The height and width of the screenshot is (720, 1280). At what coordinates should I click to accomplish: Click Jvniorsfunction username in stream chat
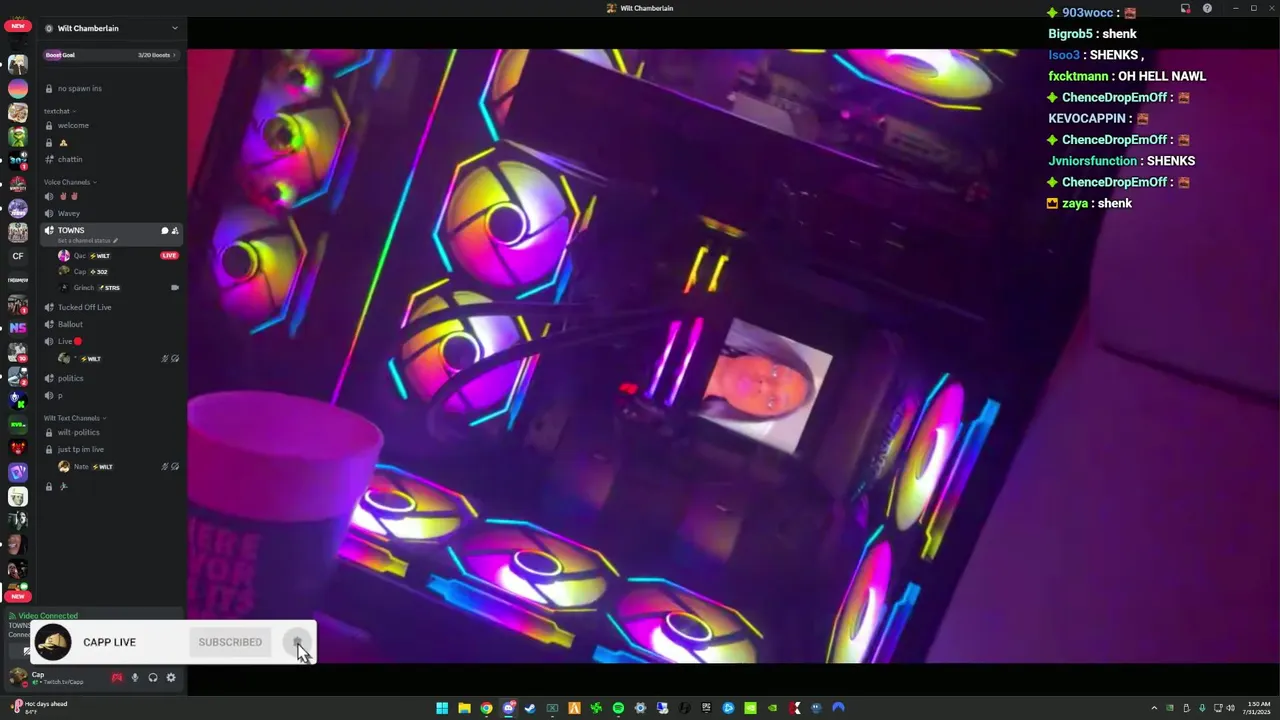pos(1092,161)
